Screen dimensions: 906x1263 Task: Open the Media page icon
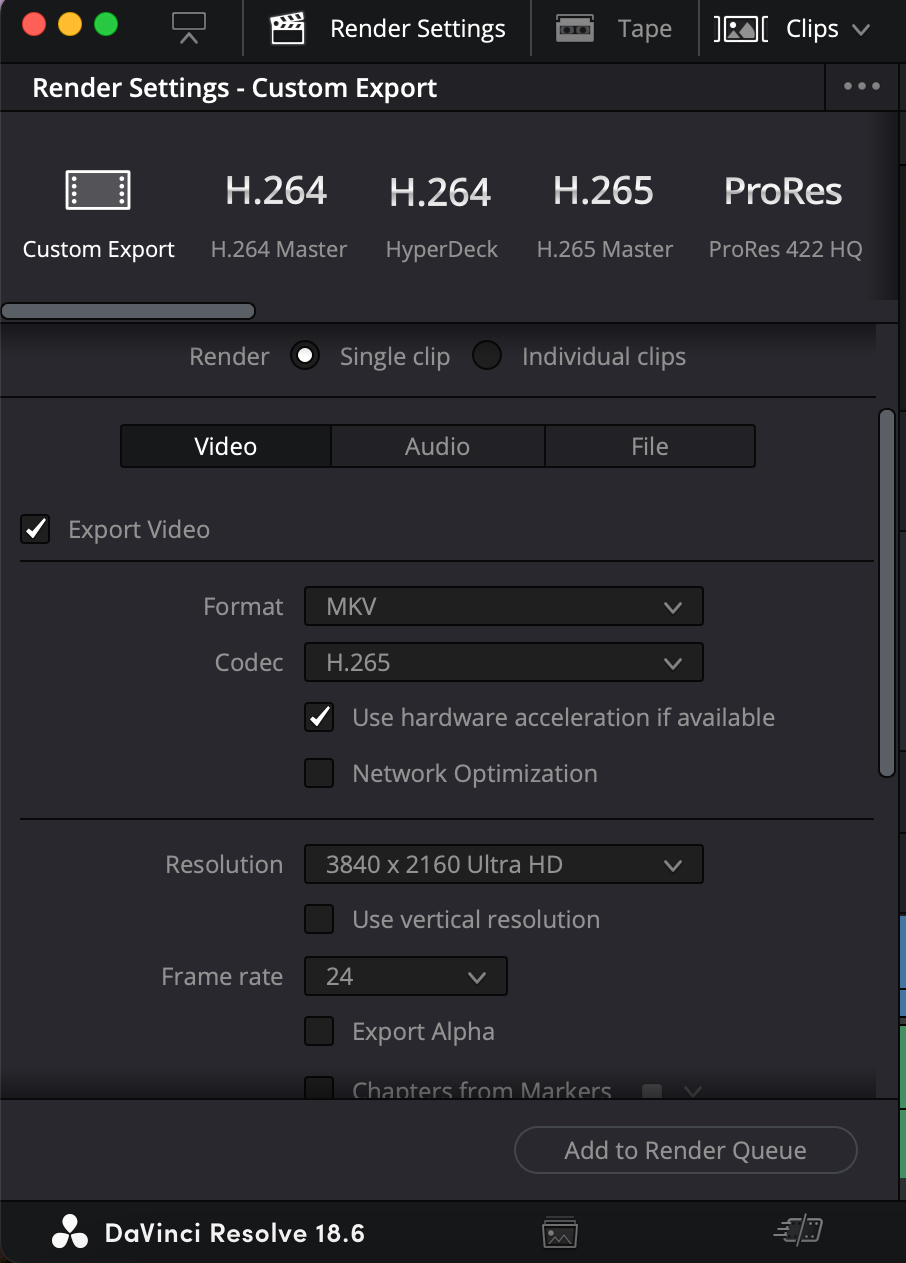(x=560, y=1233)
